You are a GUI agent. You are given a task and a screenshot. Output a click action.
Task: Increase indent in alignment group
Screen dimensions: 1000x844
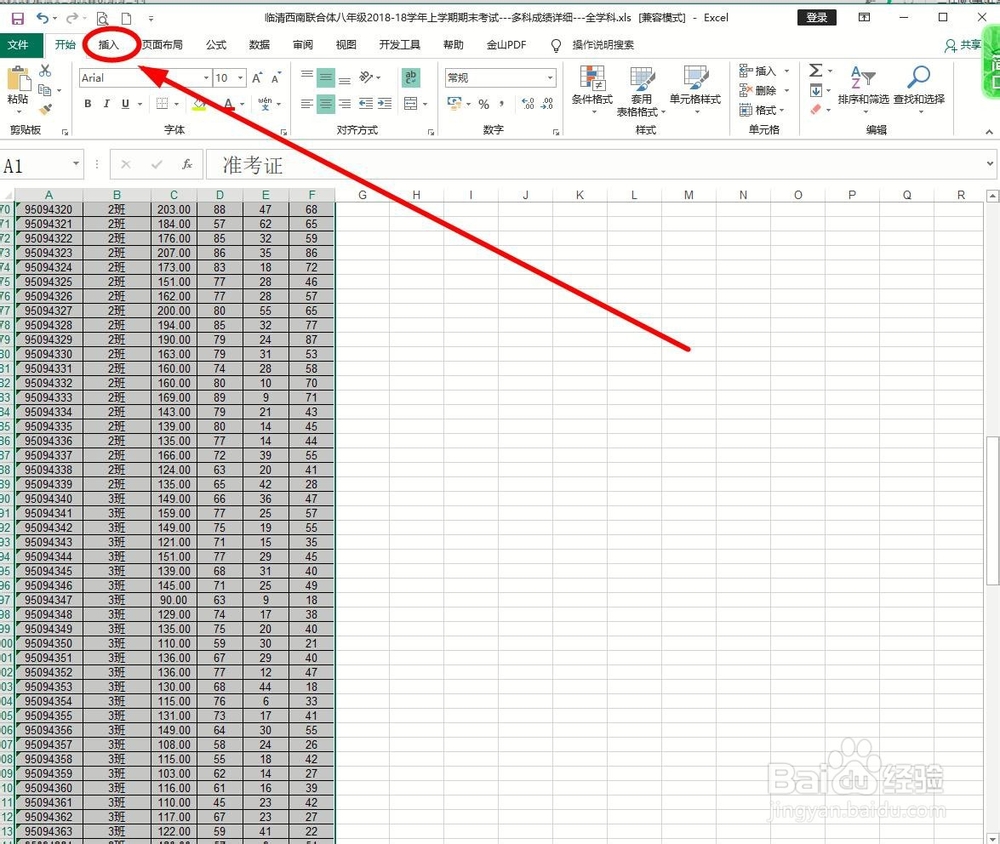point(385,103)
